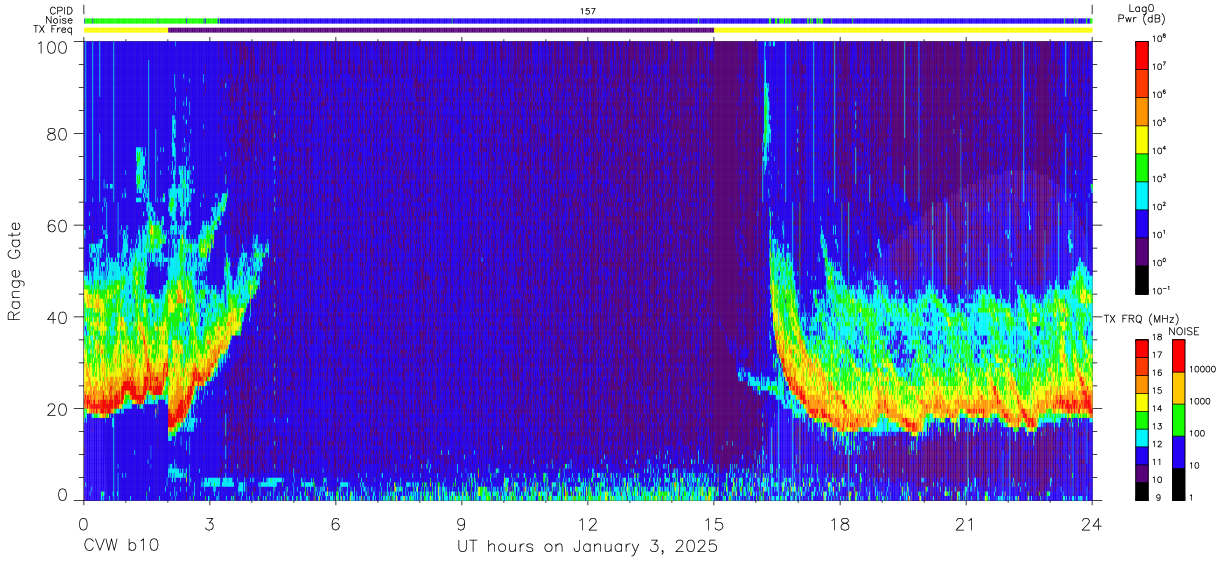The height and width of the screenshot is (567, 1228).
Task: Click the 10^4 tick on the power colorbar
Action: (1160, 149)
